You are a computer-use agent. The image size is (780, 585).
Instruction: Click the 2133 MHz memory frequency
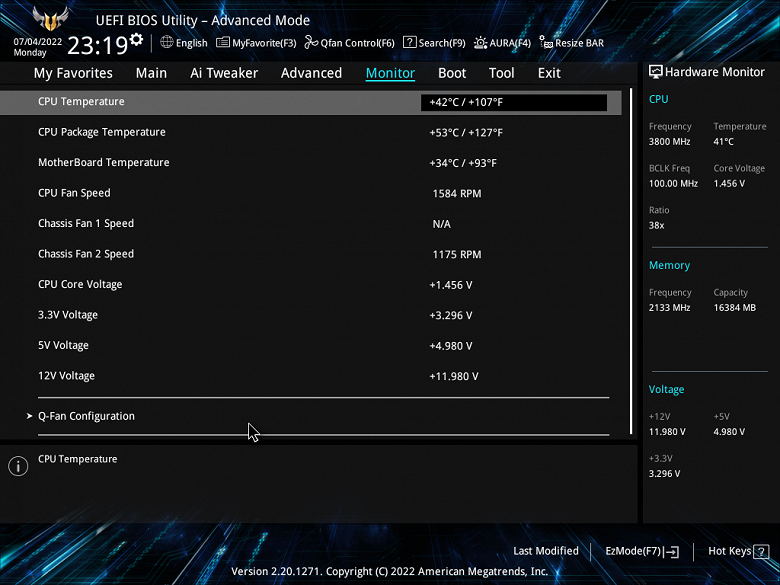(x=670, y=308)
